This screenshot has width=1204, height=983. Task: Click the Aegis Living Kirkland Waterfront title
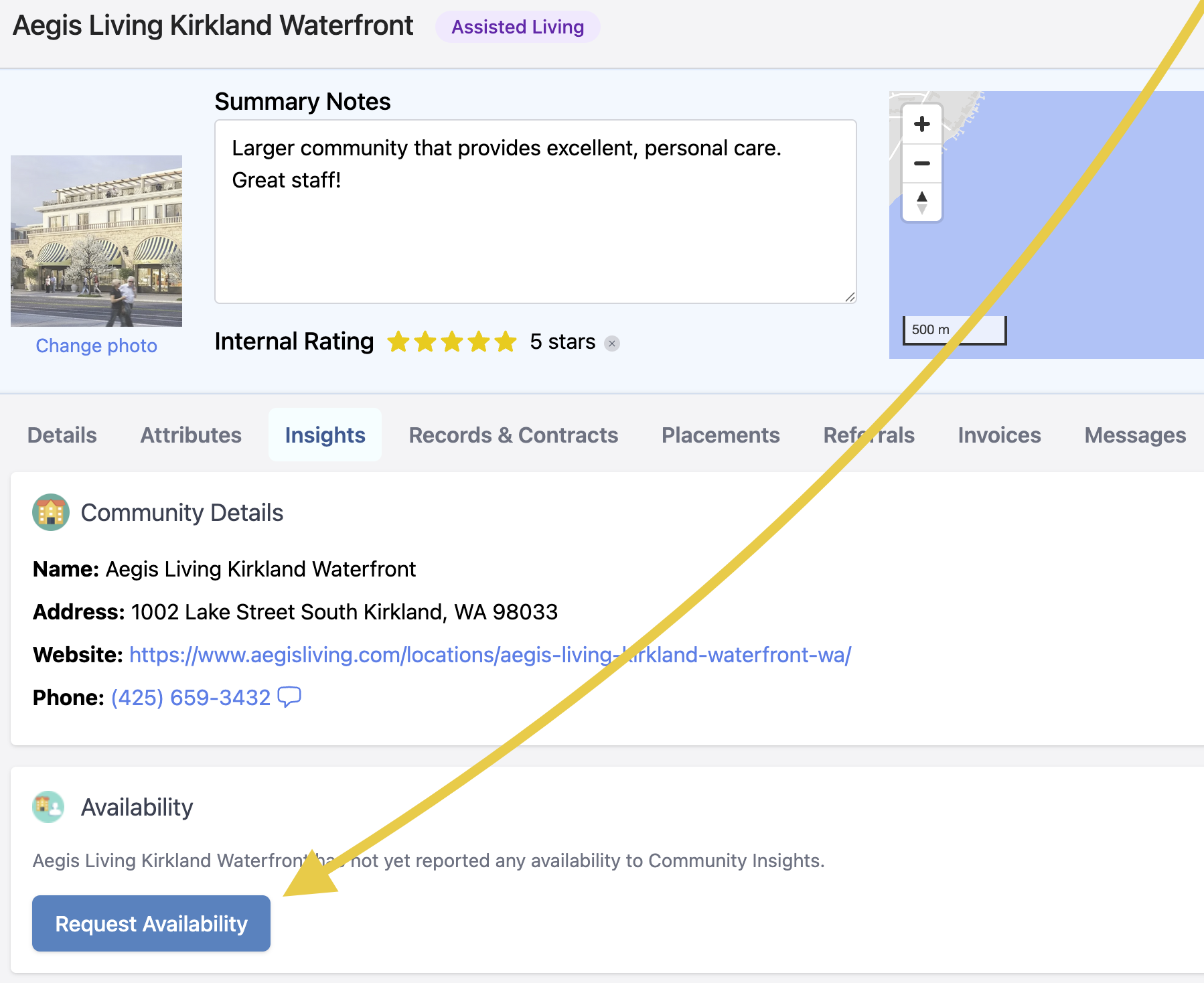point(213,25)
